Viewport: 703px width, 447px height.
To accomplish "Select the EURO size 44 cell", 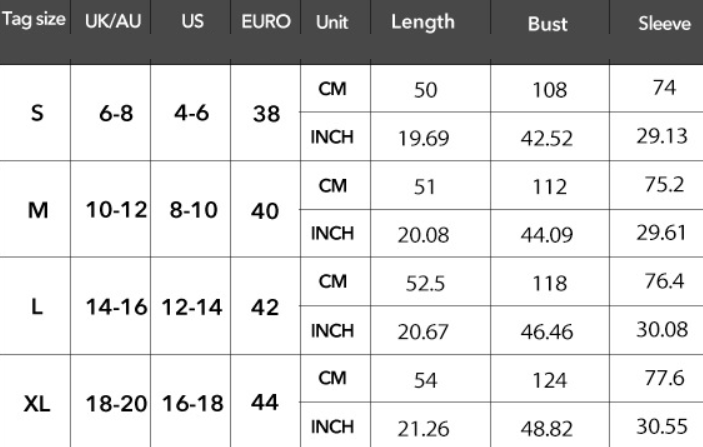I will point(266,403).
